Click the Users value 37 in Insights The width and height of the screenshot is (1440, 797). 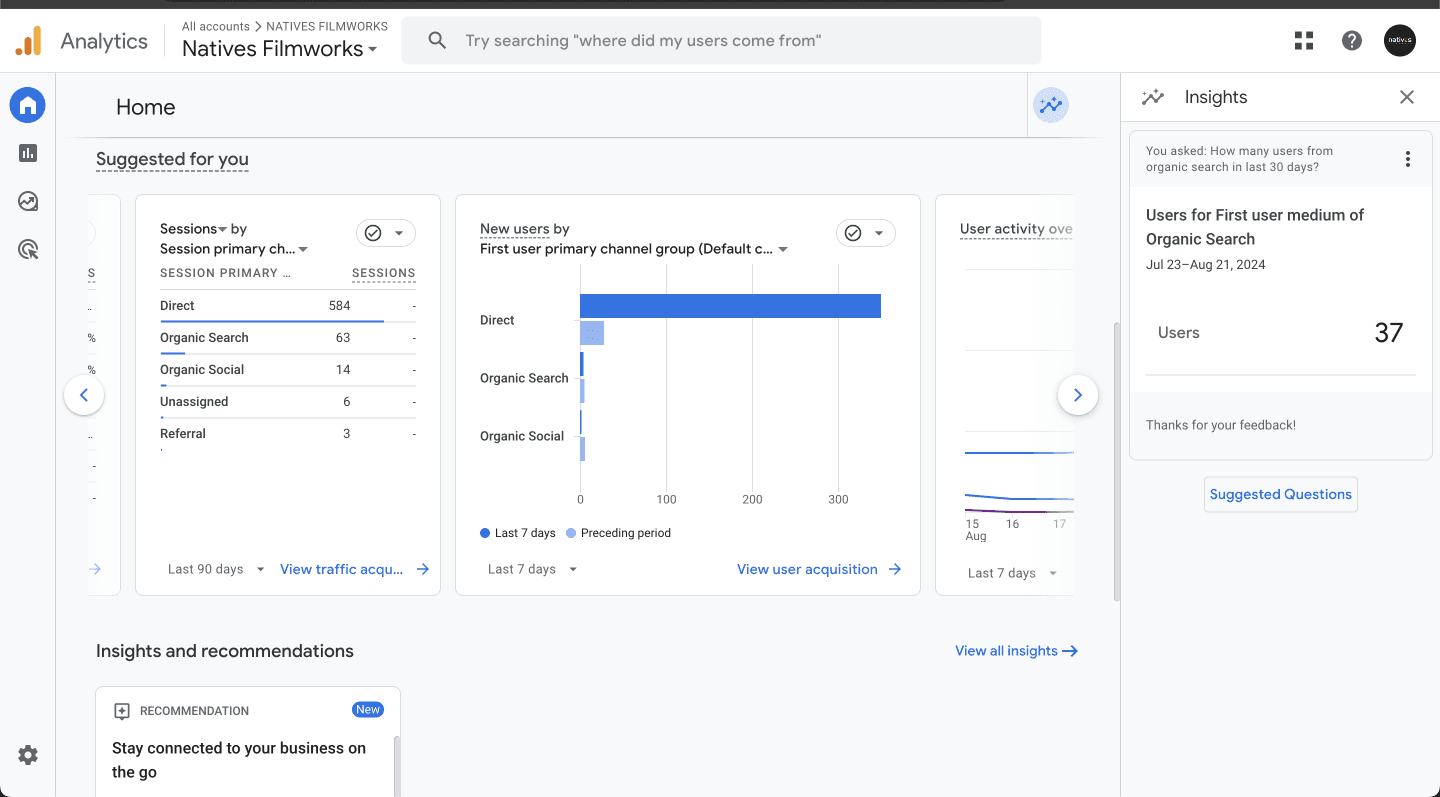point(1389,333)
